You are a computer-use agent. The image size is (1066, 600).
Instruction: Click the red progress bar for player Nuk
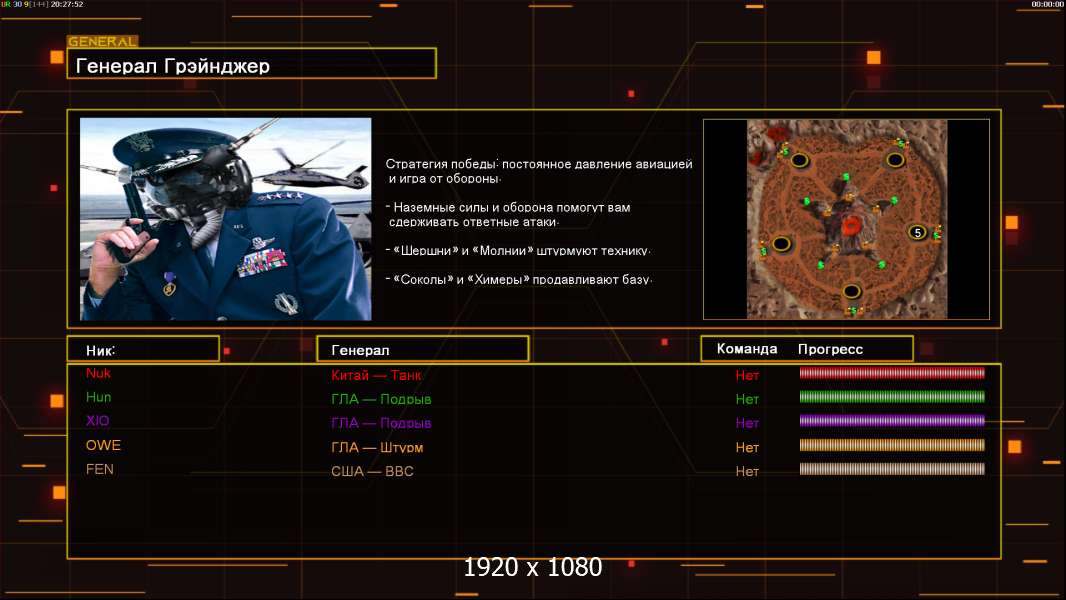click(892, 374)
